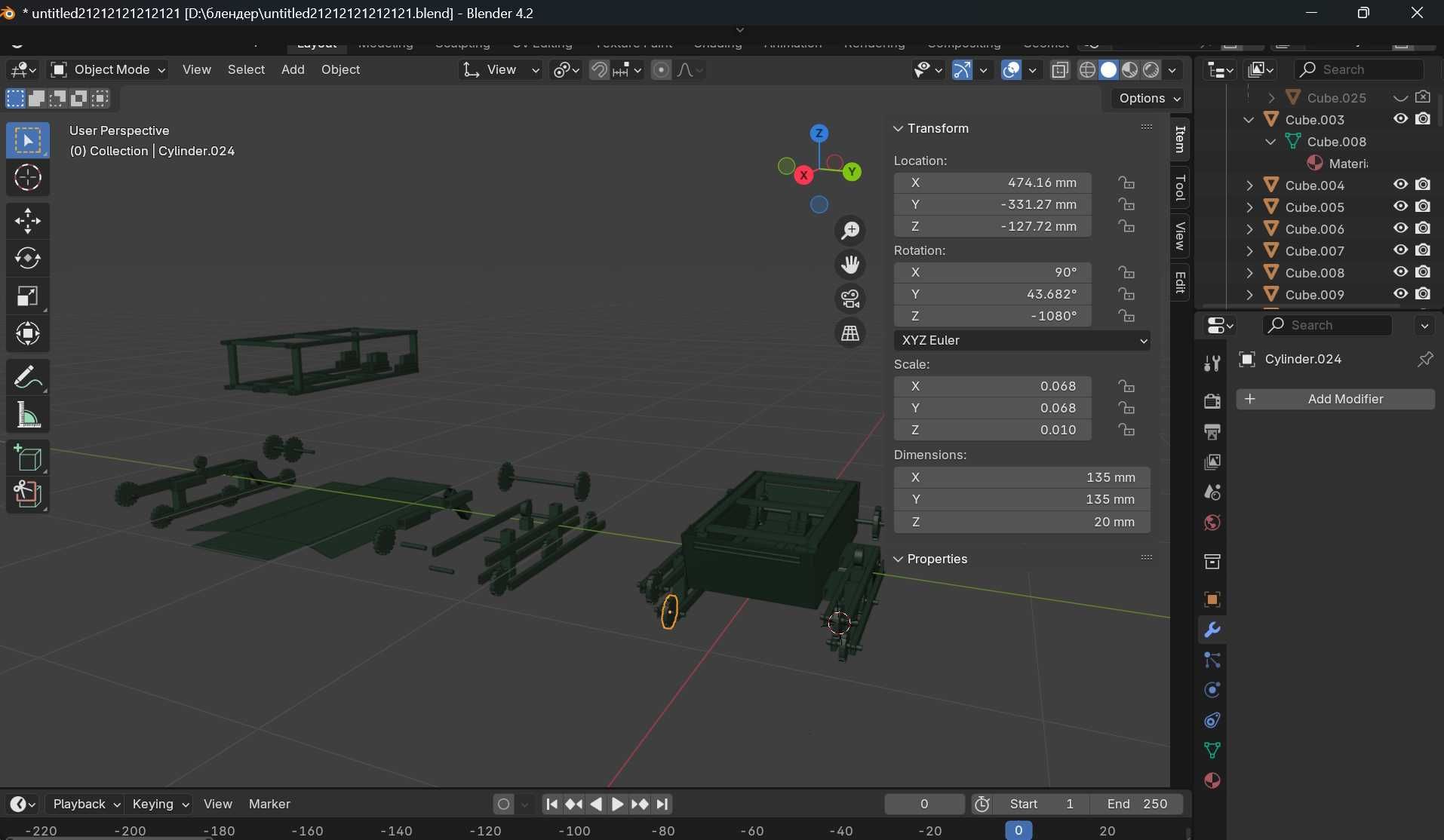
Task: Switch to the Edit sidebar tab
Action: 1180,282
